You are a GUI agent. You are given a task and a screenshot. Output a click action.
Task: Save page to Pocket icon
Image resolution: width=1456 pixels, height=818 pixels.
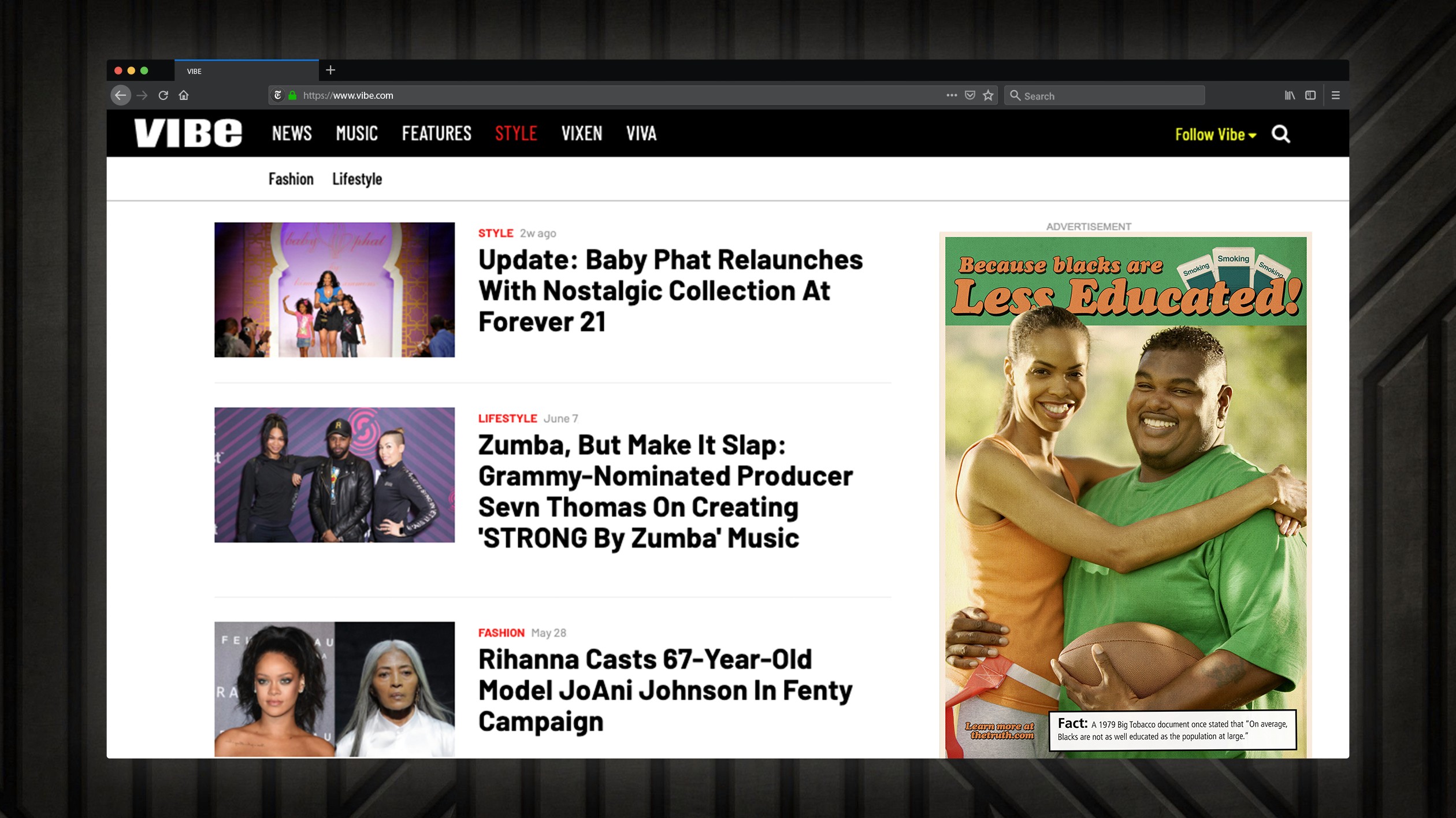[970, 95]
